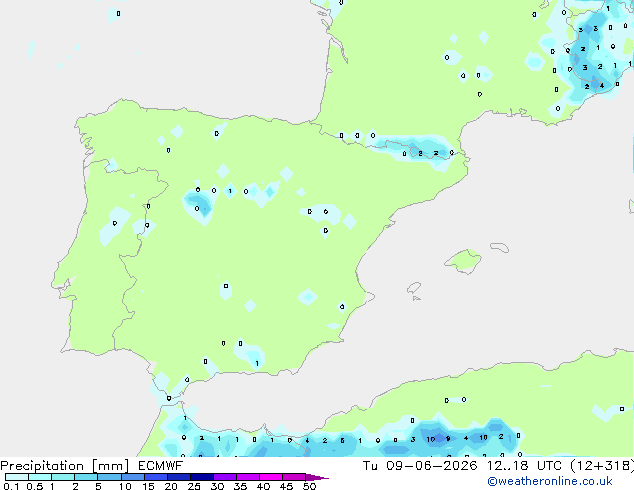
Task: Click legend swatch between 0.5 and 1
Action: tap(40, 477)
